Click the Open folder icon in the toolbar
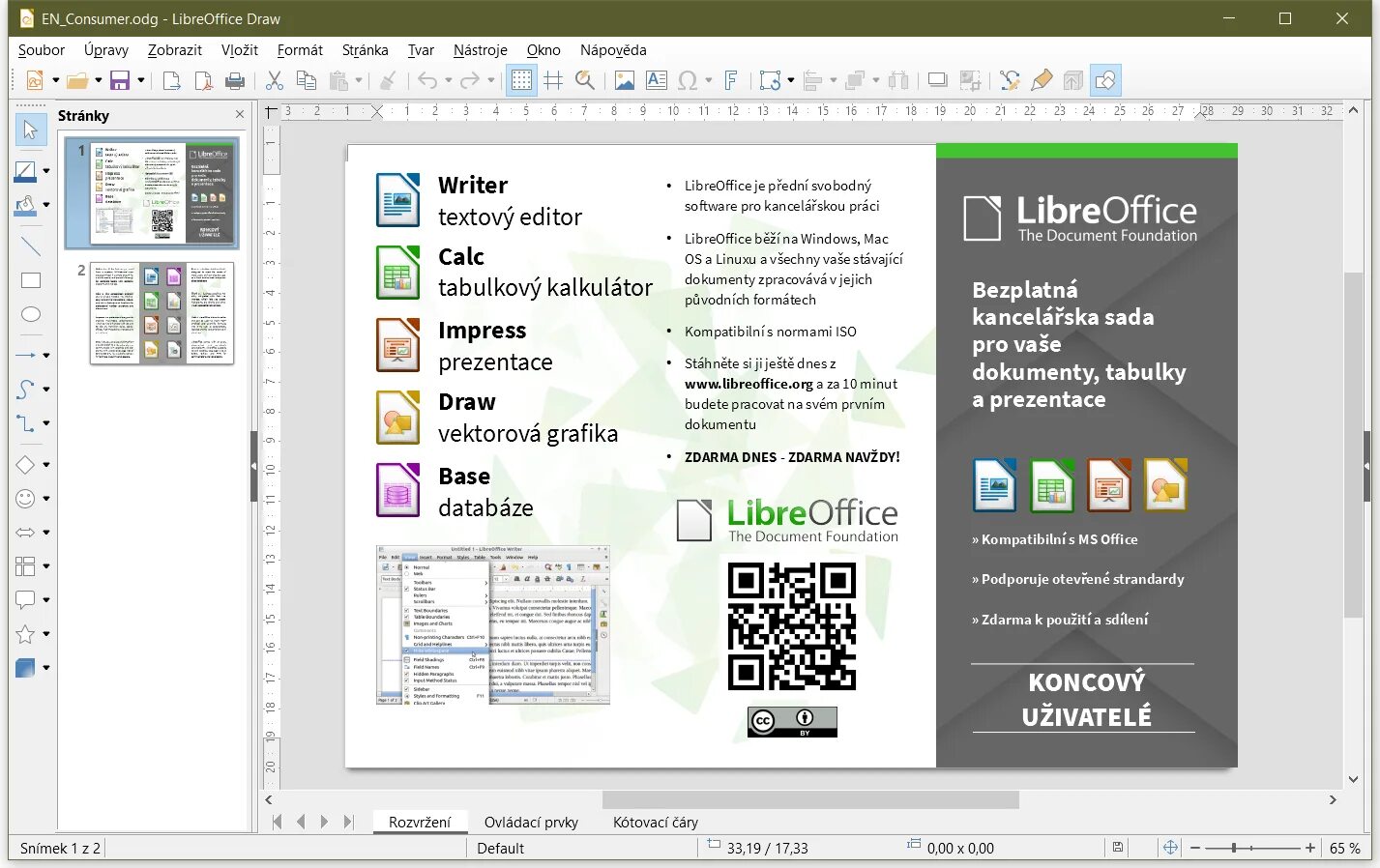Image resolution: width=1380 pixels, height=868 pixels. coord(76,81)
